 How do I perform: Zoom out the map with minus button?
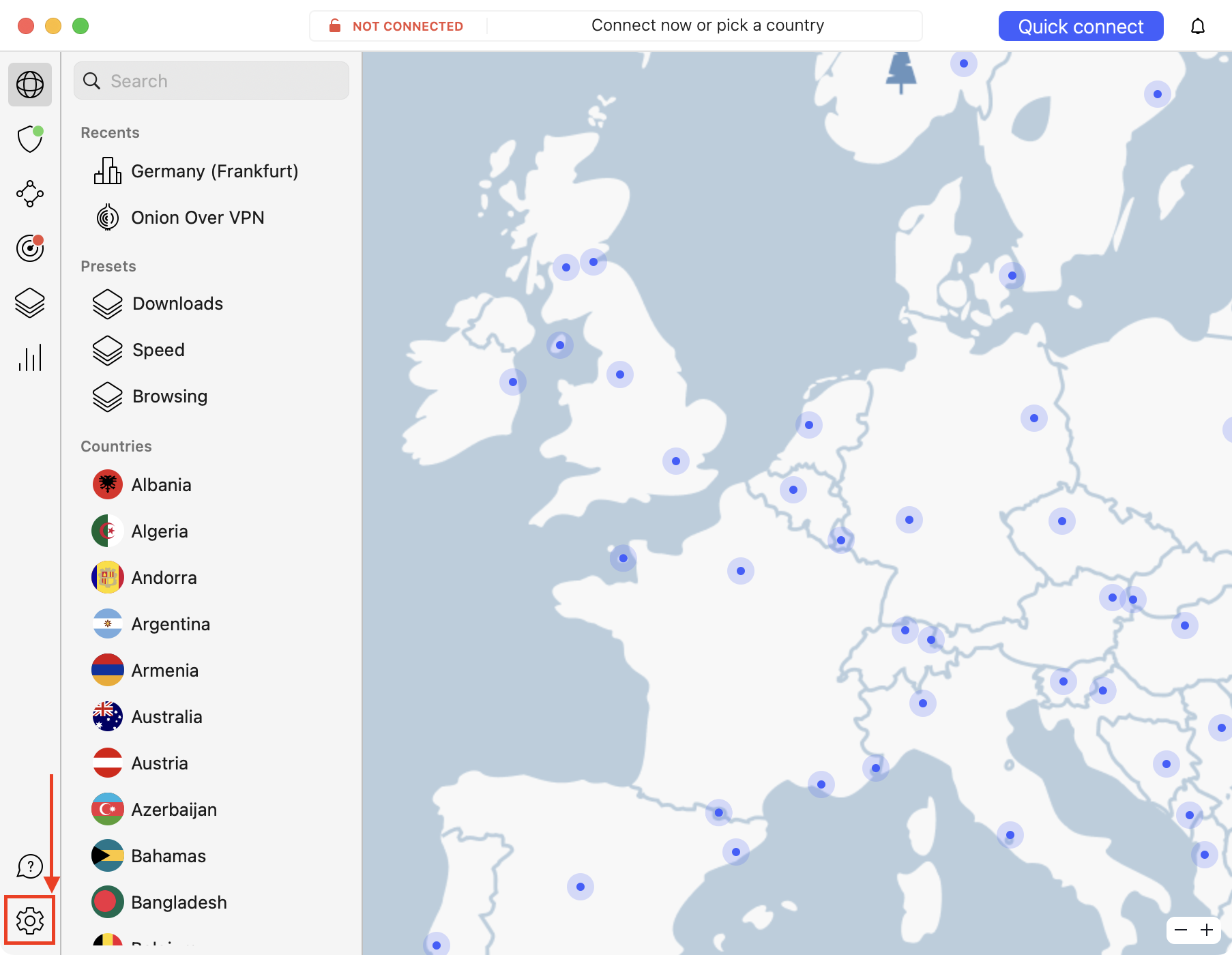coord(1181,930)
